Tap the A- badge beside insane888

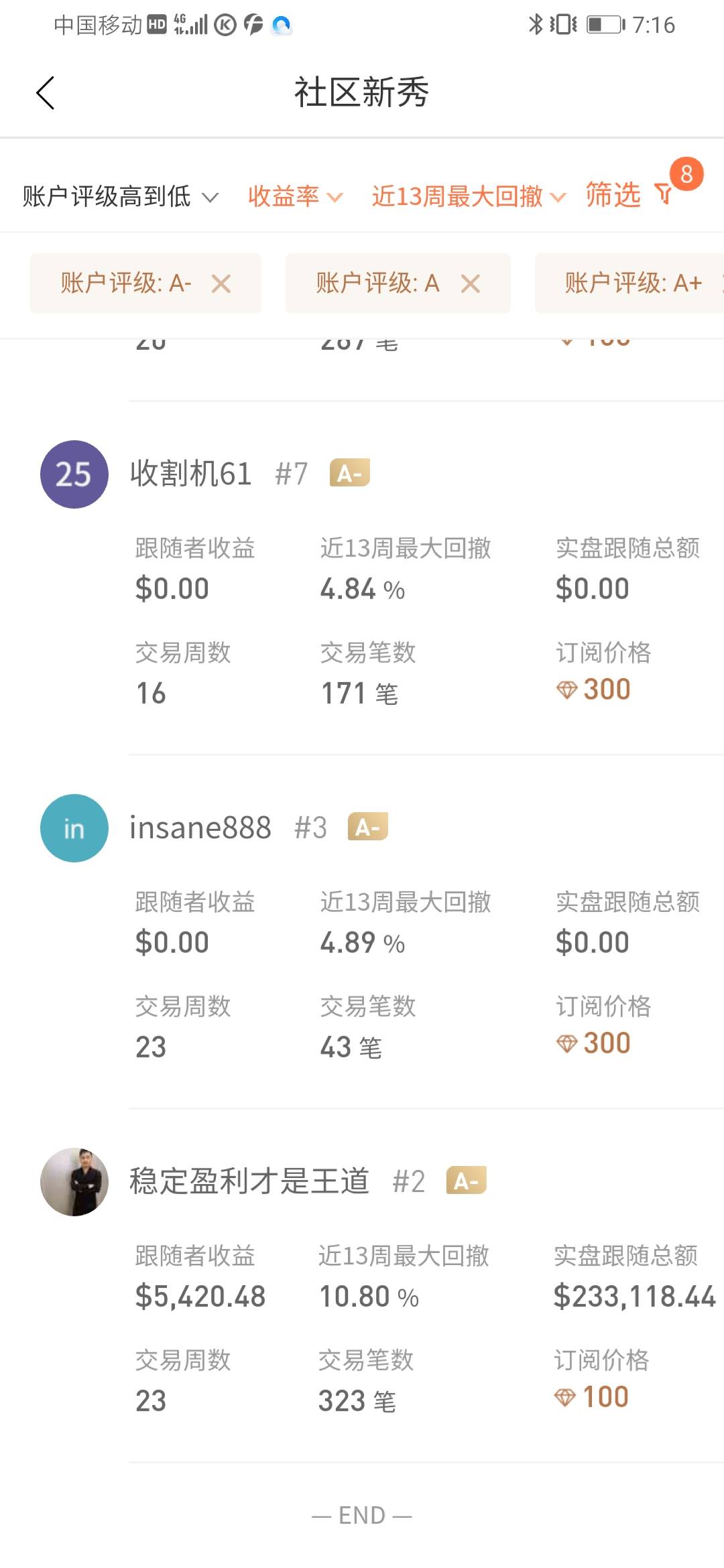(367, 827)
